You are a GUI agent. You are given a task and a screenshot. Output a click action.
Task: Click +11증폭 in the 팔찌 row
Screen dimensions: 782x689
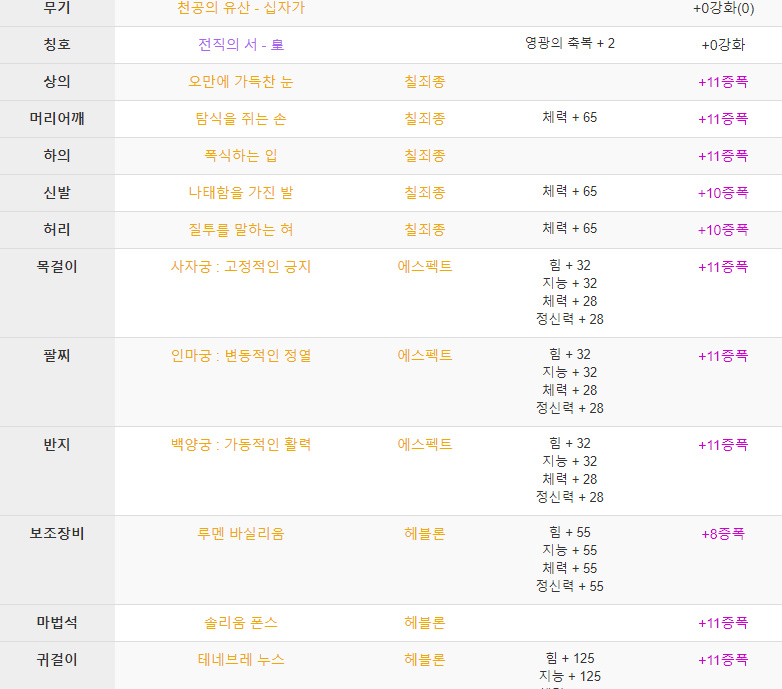[723, 355]
